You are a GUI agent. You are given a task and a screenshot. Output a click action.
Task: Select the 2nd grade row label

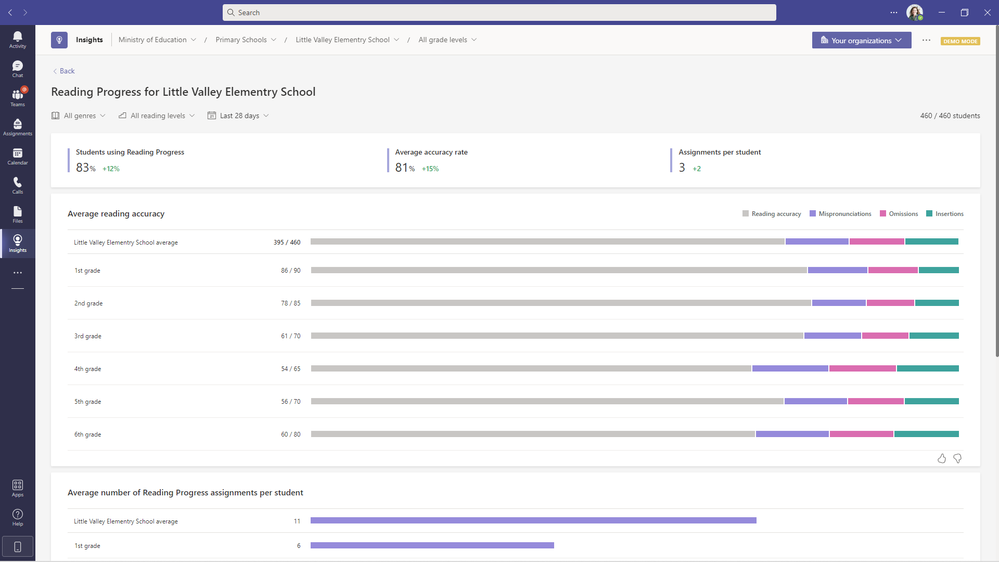pyautogui.click(x=88, y=303)
